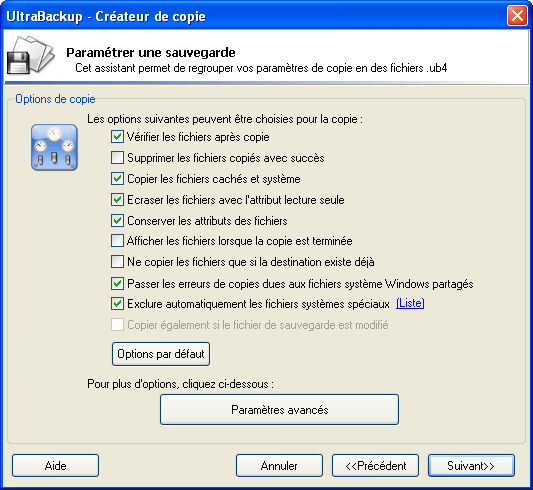Open the [Liste] link of special files

(x=410, y=303)
